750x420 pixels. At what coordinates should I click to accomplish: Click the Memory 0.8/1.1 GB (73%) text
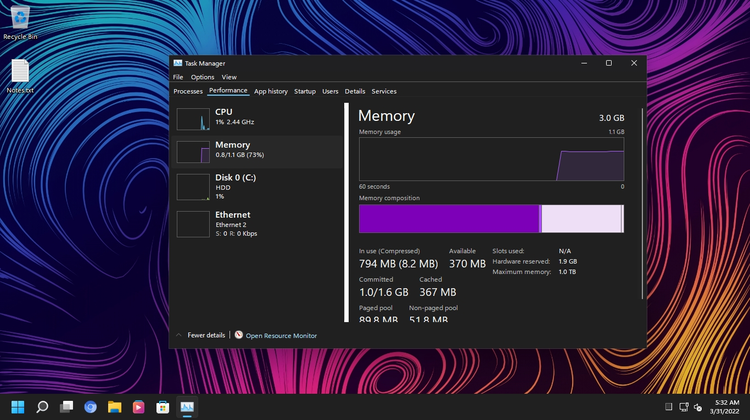coord(240,155)
